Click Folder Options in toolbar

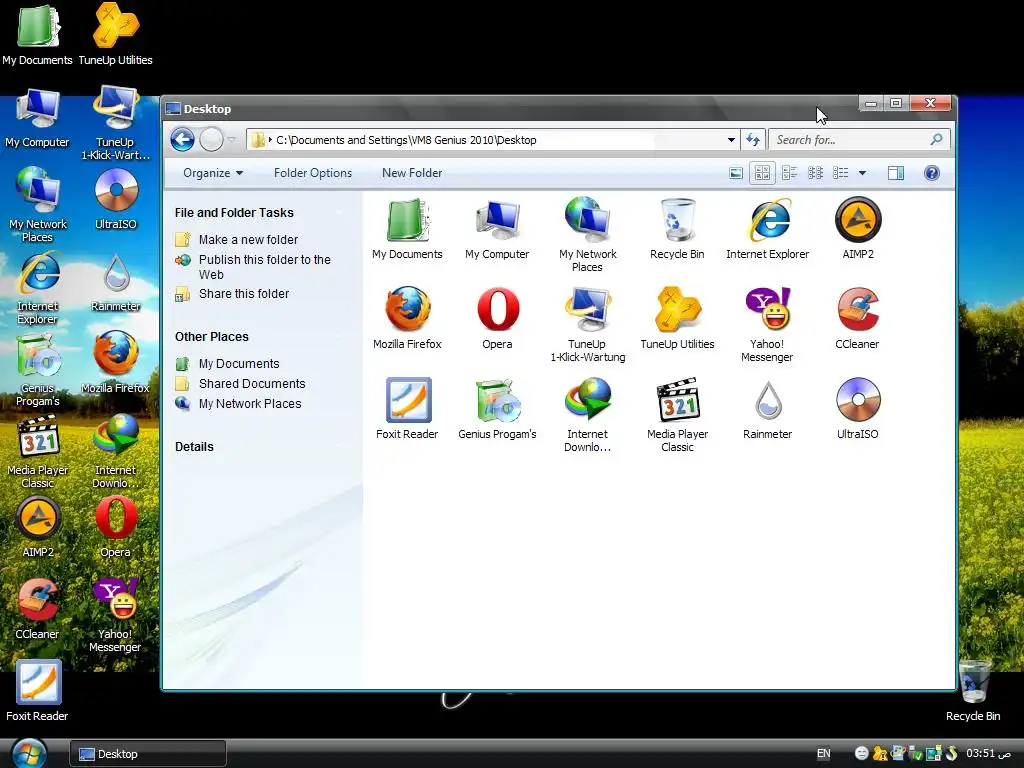pyautogui.click(x=313, y=173)
